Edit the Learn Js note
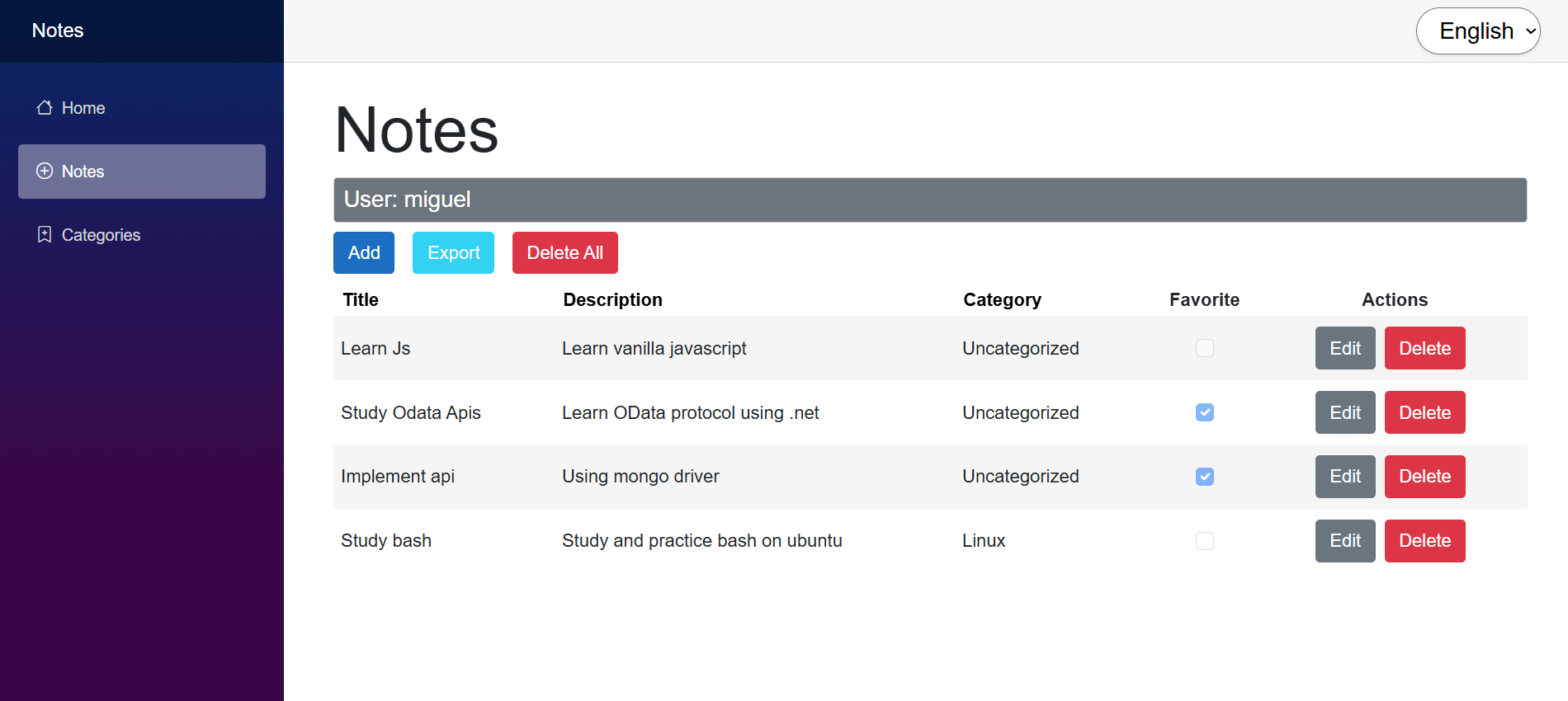This screenshot has width=1568, height=701. point(1344,348)
